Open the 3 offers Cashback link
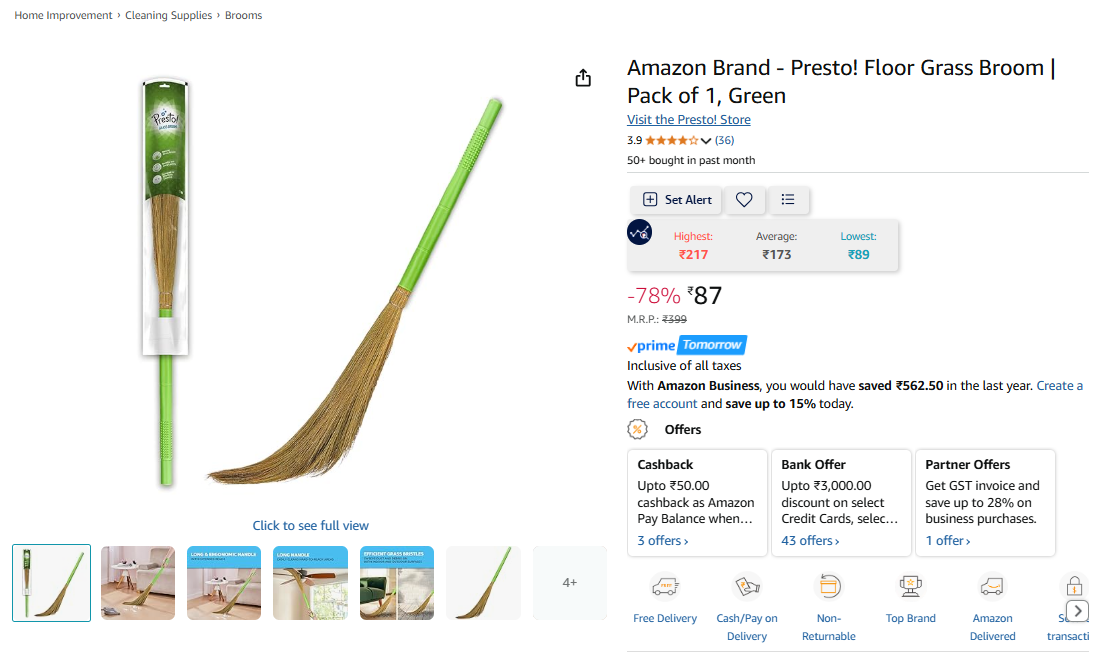Screen dimensions: 1100x654 663,541
